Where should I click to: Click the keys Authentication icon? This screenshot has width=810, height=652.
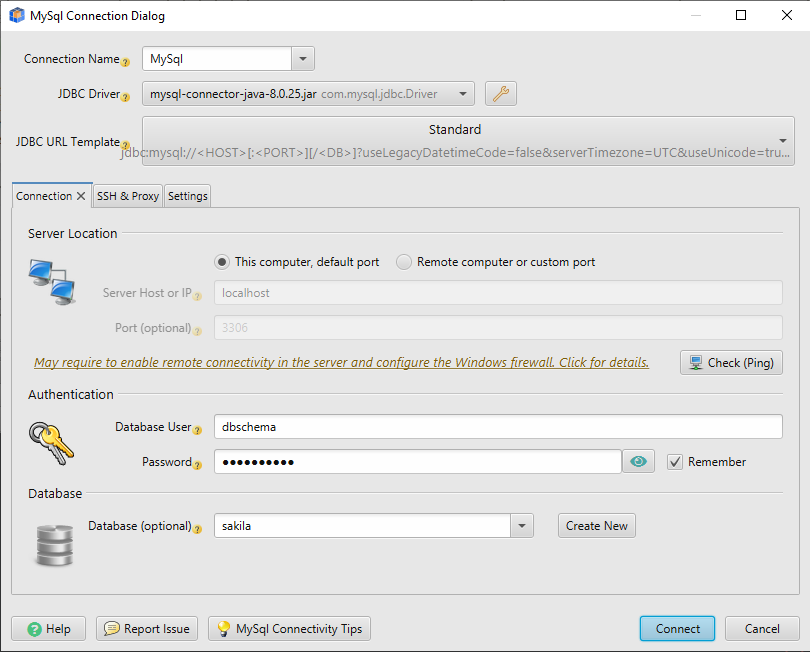click(52, 444)
